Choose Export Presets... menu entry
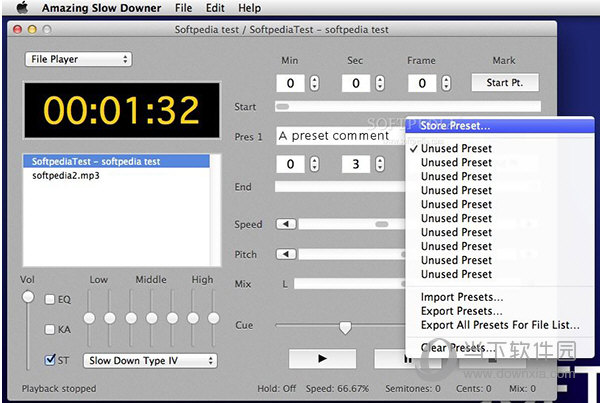Viewport: 600px width, 403px height. pos(500,311)
